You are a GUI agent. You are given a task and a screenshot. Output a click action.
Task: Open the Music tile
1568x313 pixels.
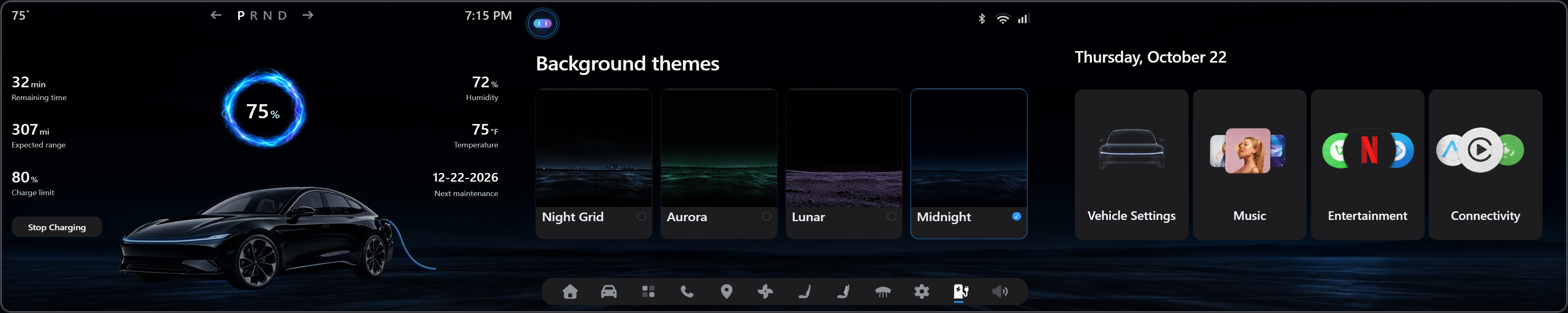click(x=1249, y=164)
